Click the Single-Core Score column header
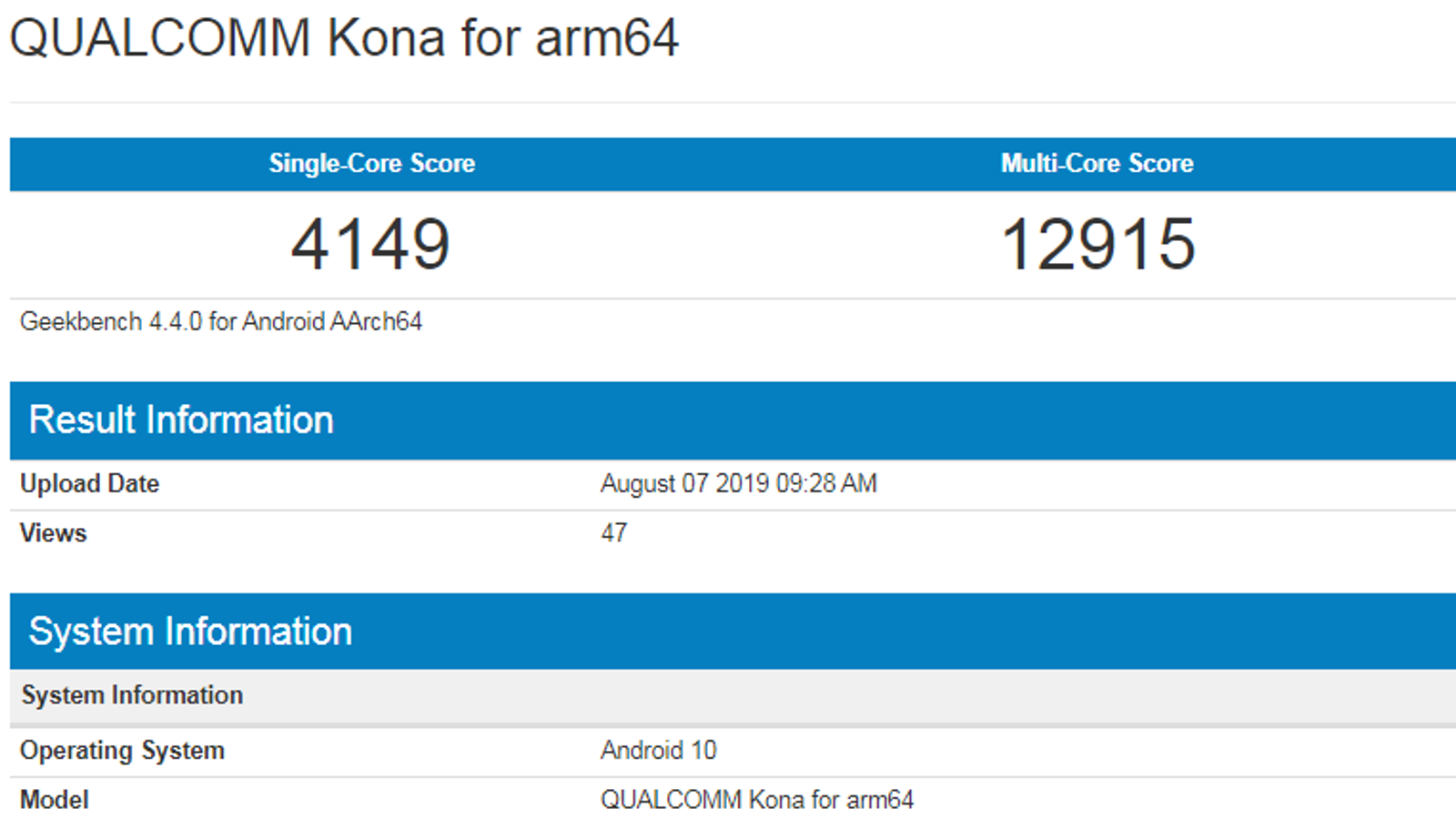Image resolution: width=1456 pixels, height=819 pixels. pos(371,164)
